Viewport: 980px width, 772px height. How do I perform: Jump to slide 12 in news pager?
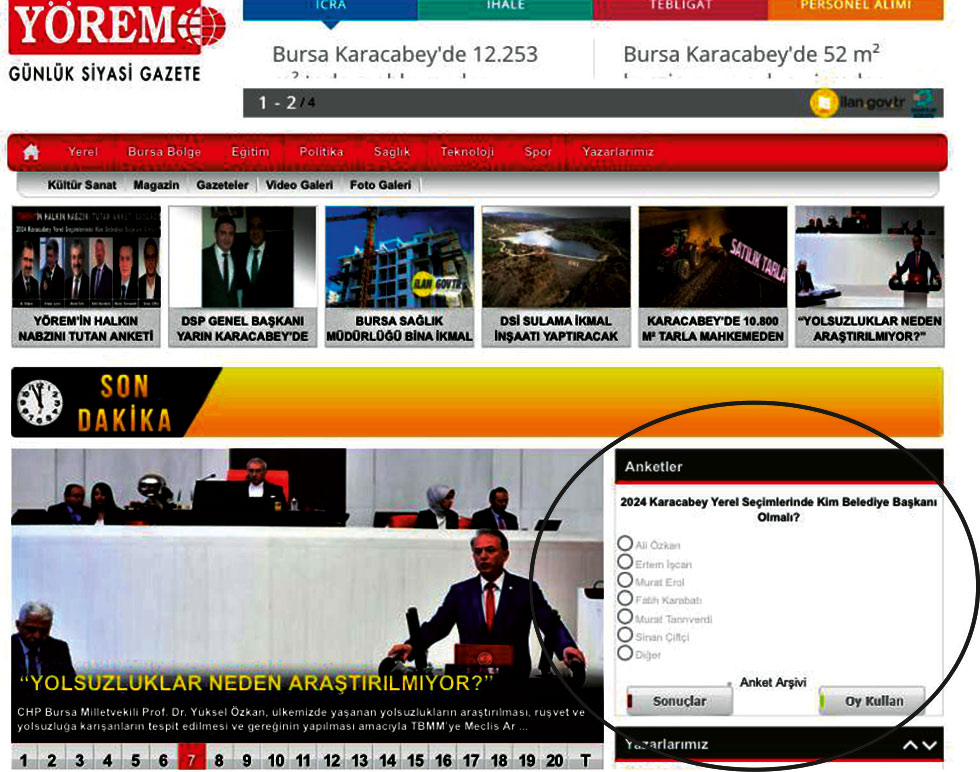(332, 760)
